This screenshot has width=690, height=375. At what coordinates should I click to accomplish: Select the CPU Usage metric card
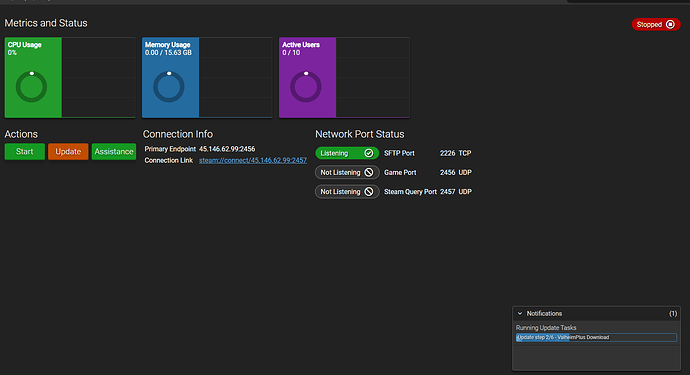pos(70,77)
